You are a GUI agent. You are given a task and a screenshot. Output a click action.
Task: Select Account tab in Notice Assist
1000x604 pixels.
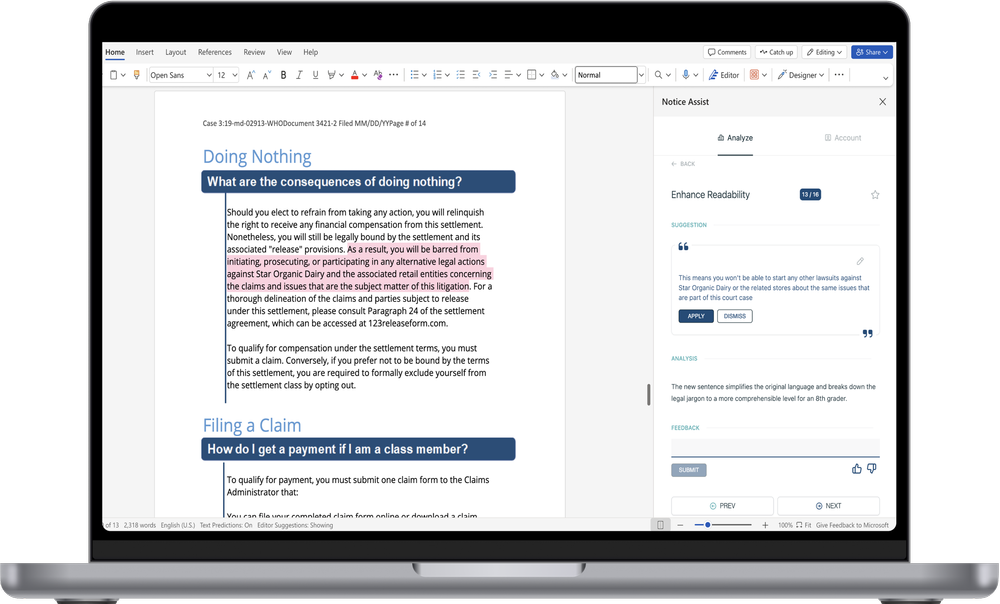[843, 138]
